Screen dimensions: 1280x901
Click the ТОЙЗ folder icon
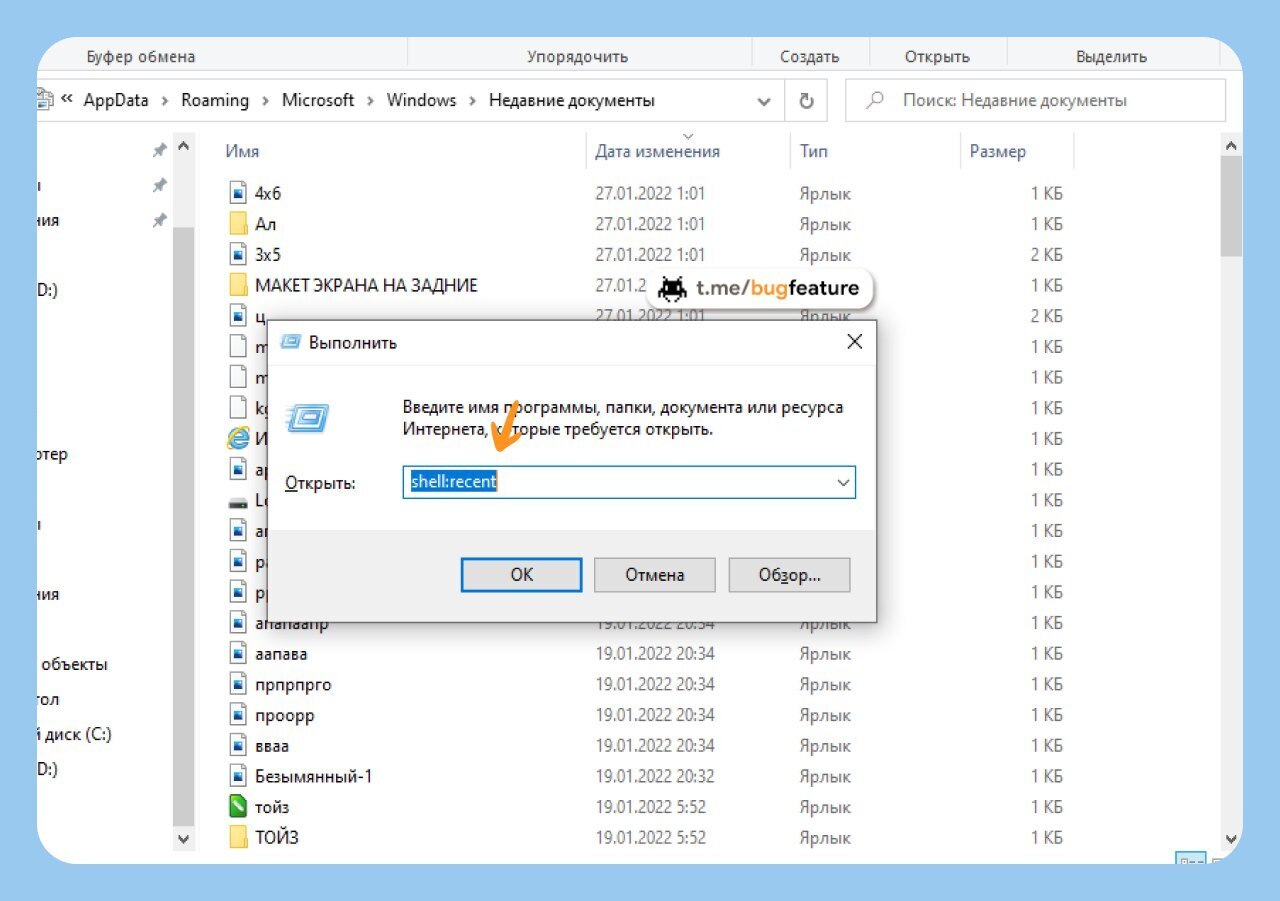(x=238, y=837)
